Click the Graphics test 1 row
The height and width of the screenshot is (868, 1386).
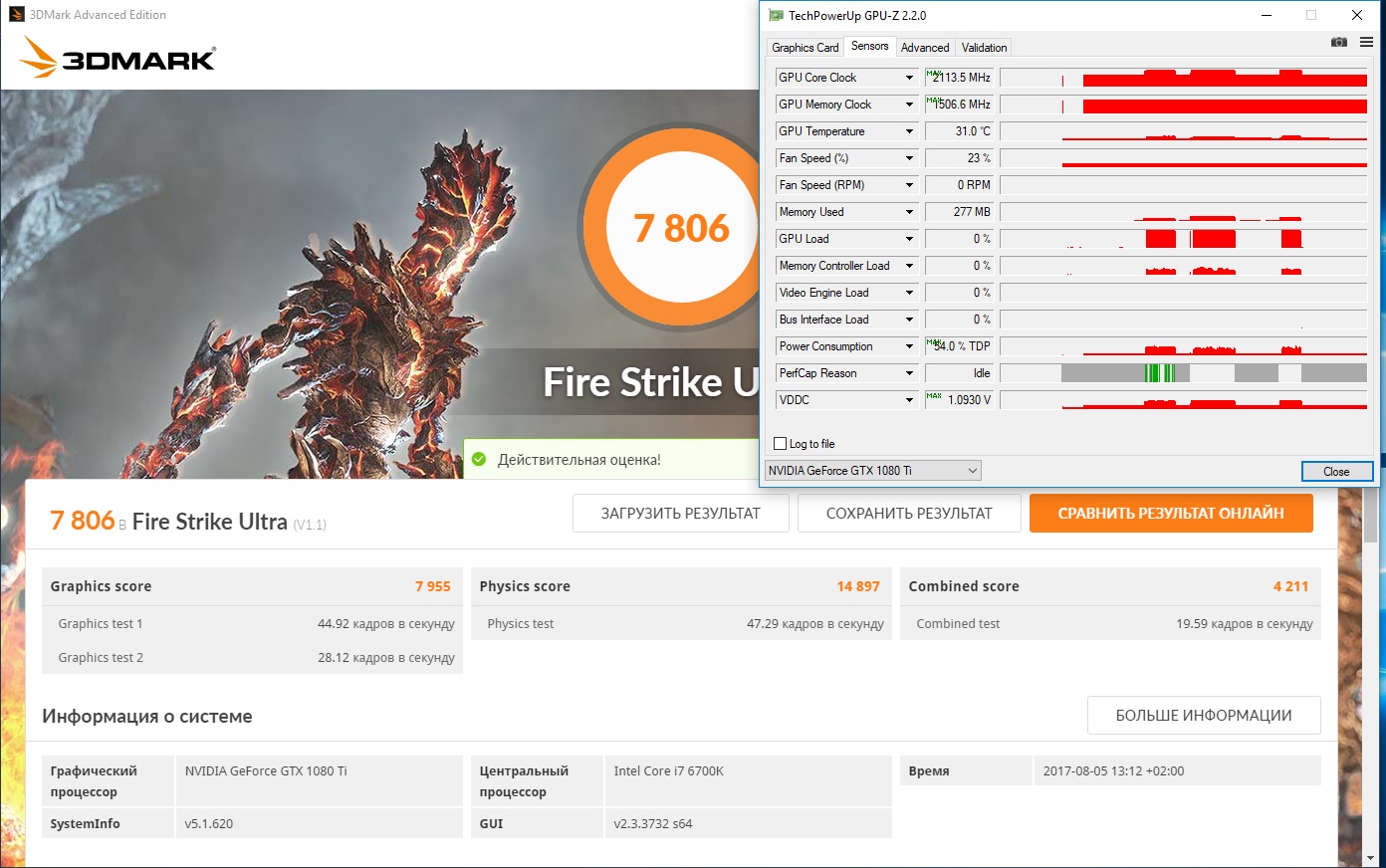click(253, 624)
